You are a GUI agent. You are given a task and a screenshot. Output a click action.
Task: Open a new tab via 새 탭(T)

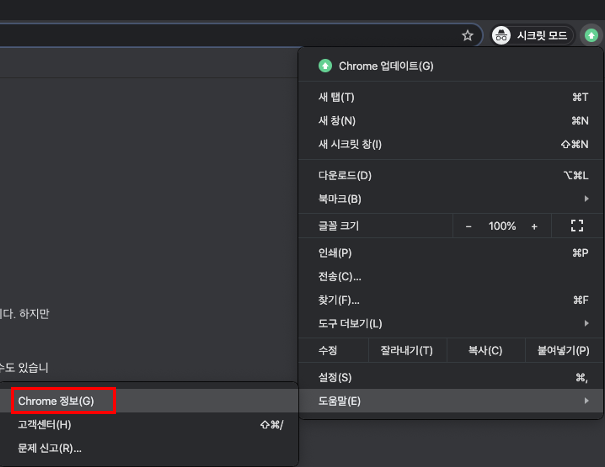[x=451, y=97]
